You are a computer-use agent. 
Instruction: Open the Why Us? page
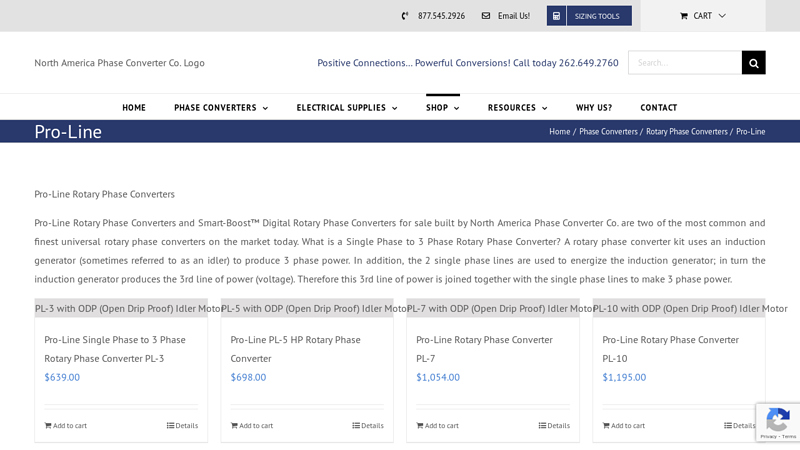point(594,108)
